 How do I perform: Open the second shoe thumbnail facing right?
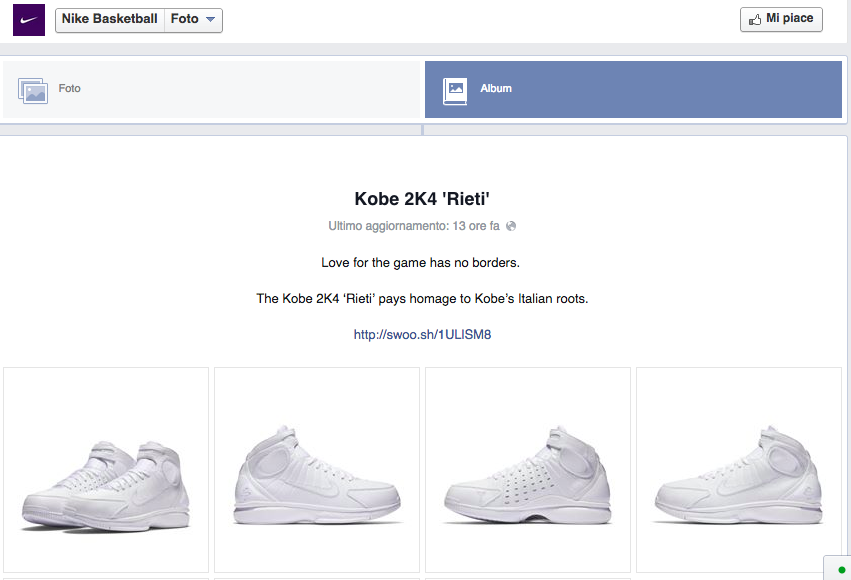(317, 469)
